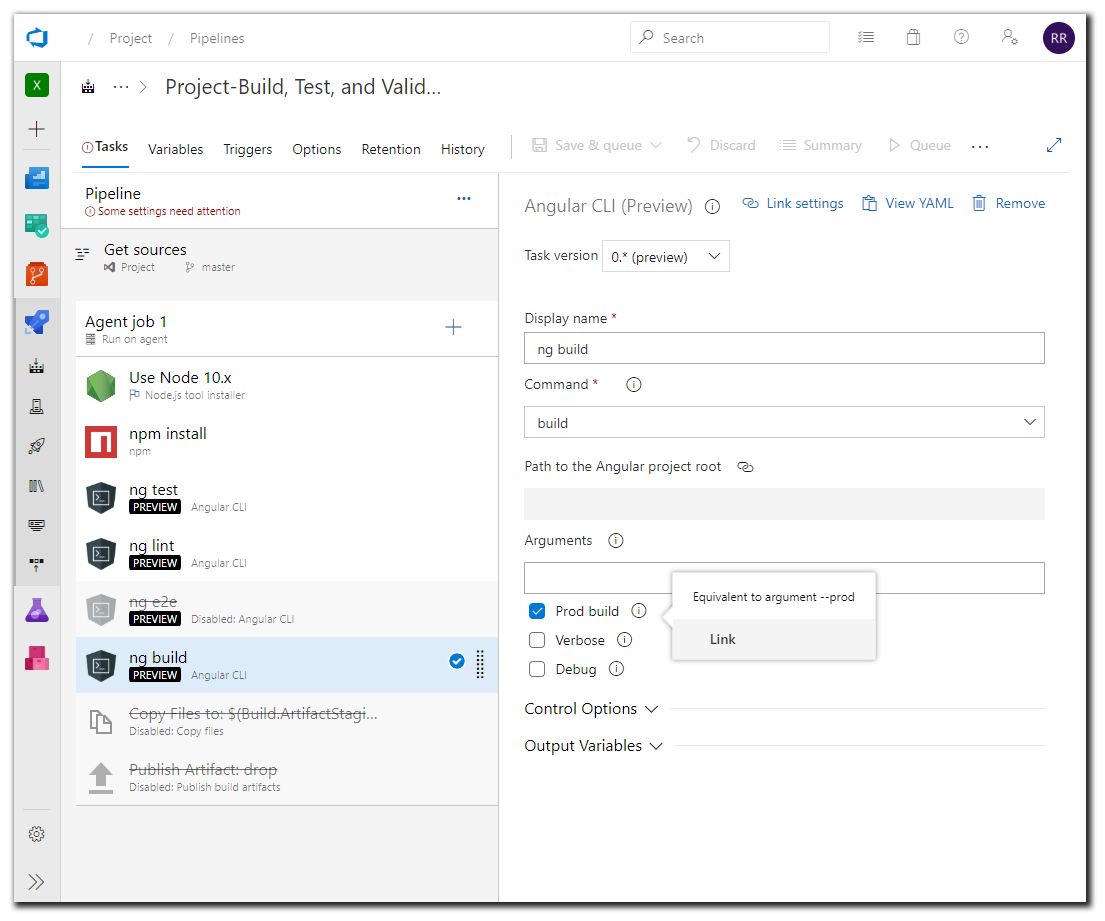Click the Queue button
This screenshot has height=921, width=1105.
tap(920, 145)
